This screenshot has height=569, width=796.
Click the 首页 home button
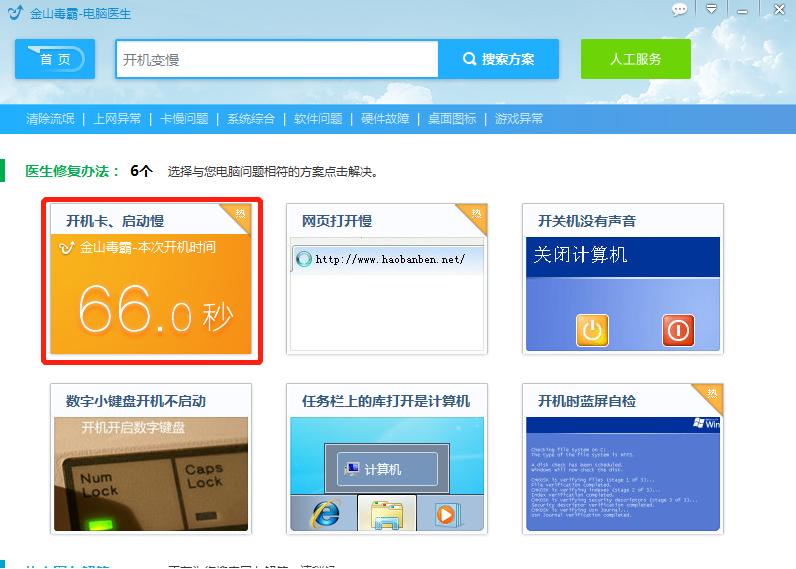pyautogui.click(x=55, y=59)
